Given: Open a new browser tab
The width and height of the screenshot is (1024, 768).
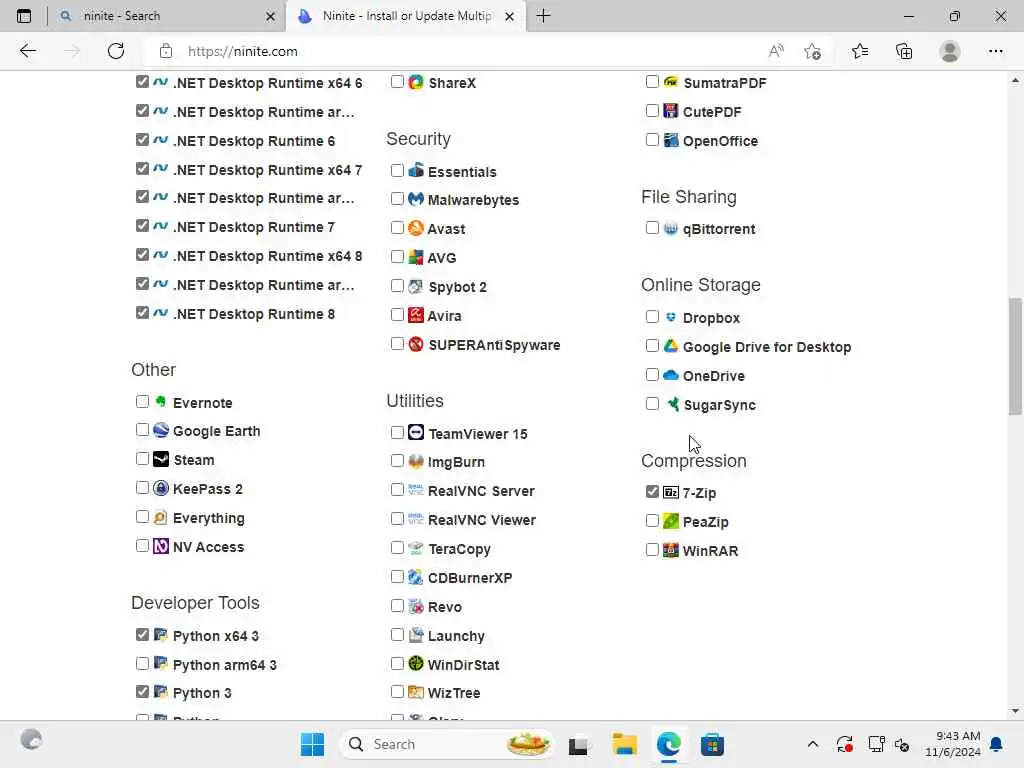Looking at the screenshot, I should pos(543,16).
